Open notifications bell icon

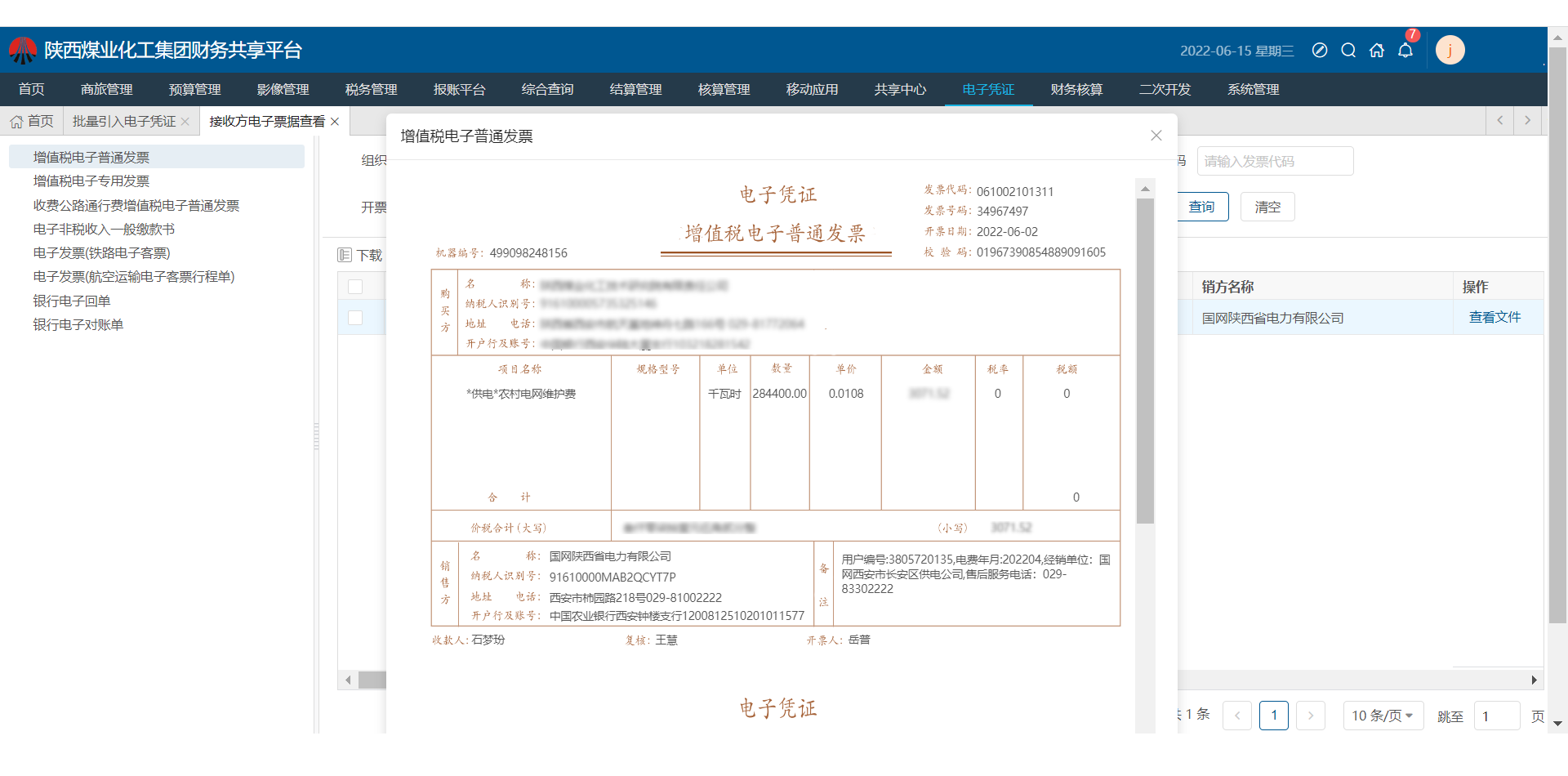point(1405,51)
